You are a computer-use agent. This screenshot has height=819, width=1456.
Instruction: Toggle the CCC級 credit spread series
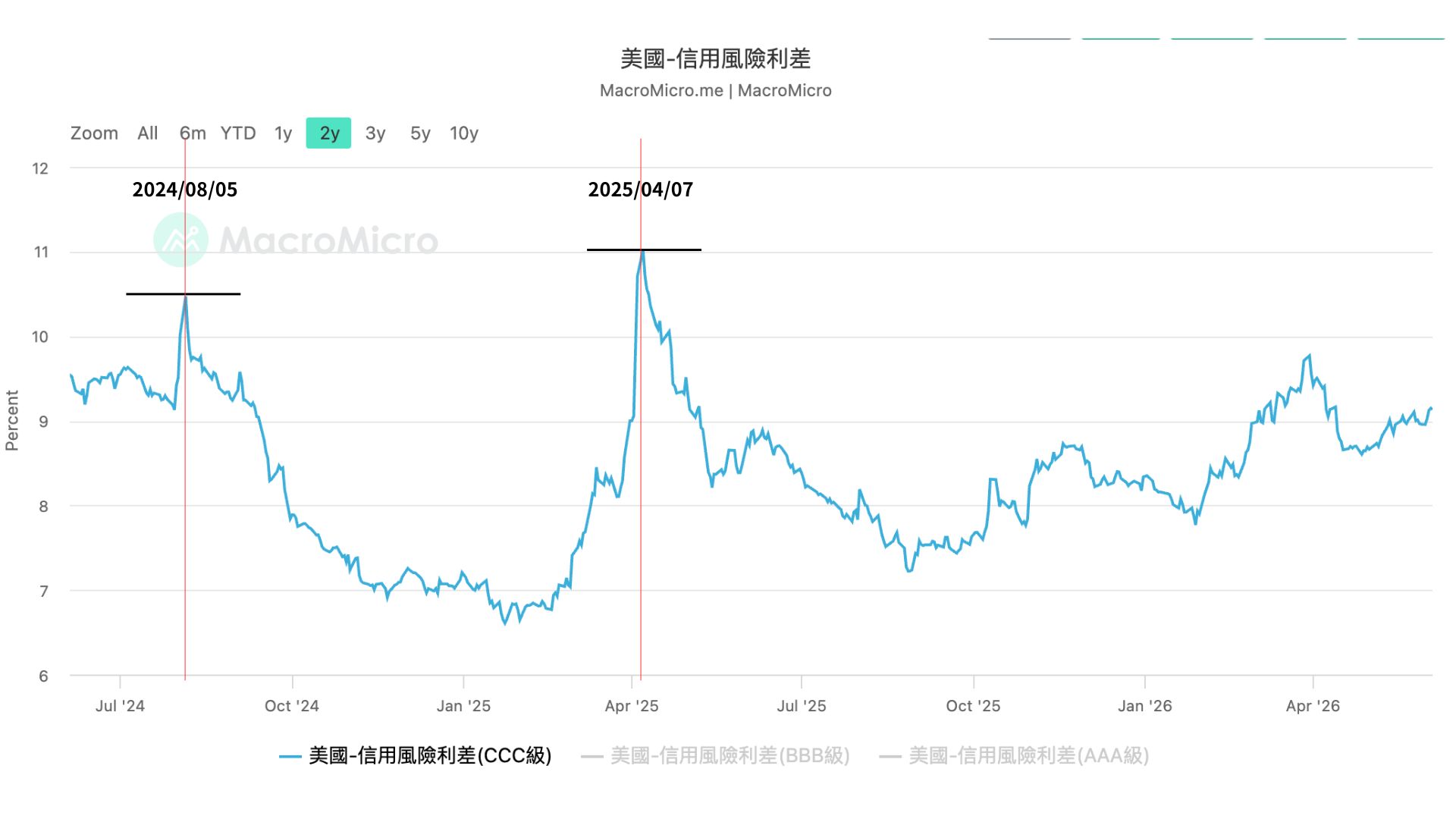click(x=416, y=755)
